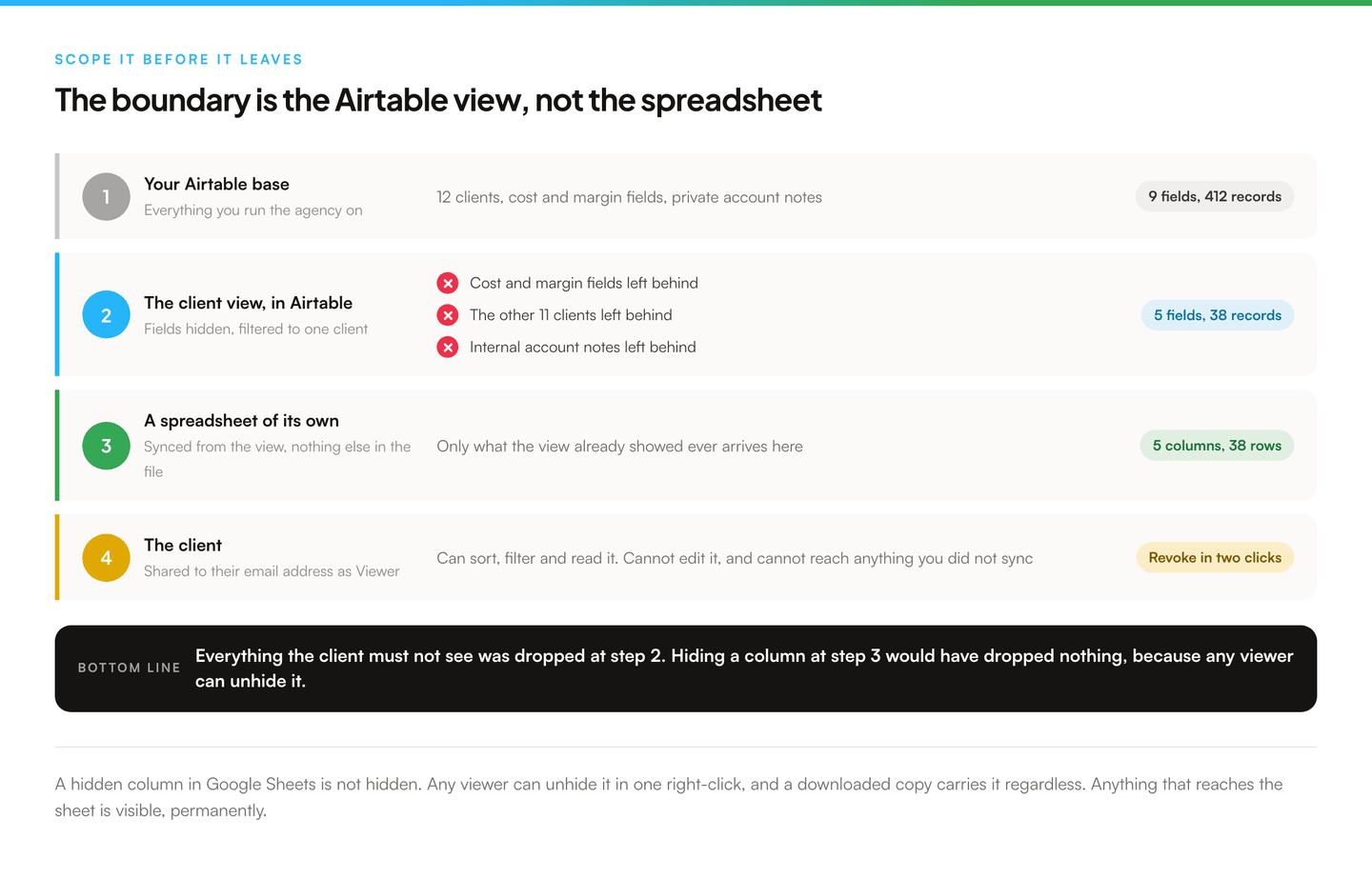
Task: Click red X beside internal account notes
Action: (x=448, y=348)
